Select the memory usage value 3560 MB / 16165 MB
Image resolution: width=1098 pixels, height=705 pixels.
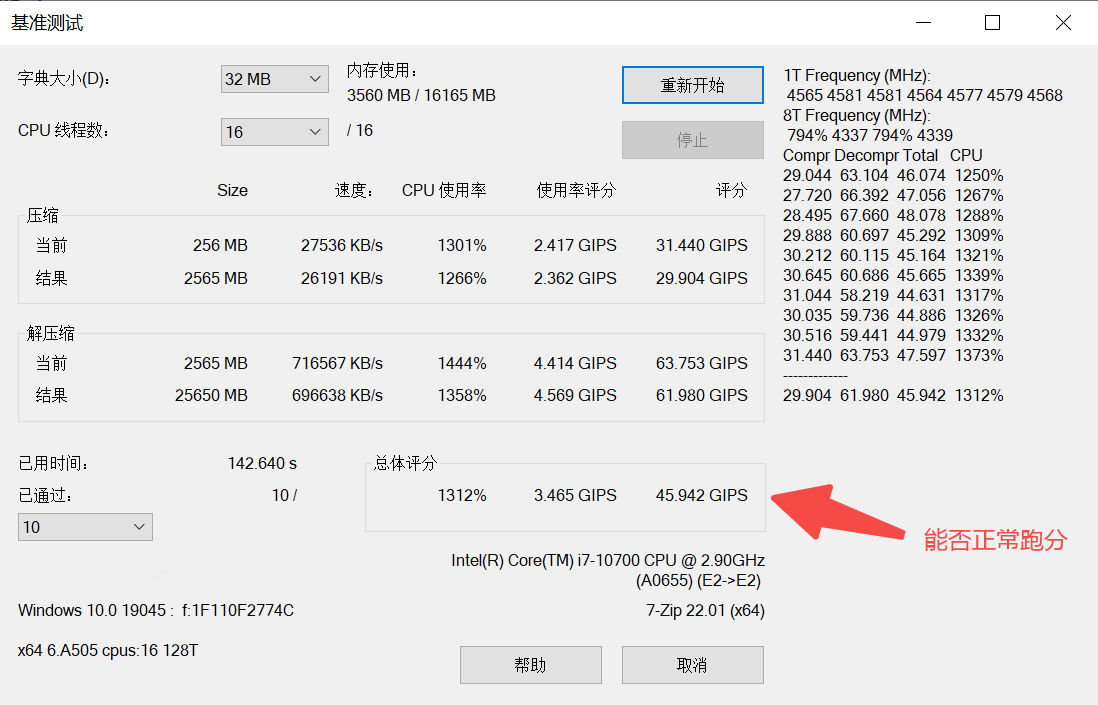(421, 95)
